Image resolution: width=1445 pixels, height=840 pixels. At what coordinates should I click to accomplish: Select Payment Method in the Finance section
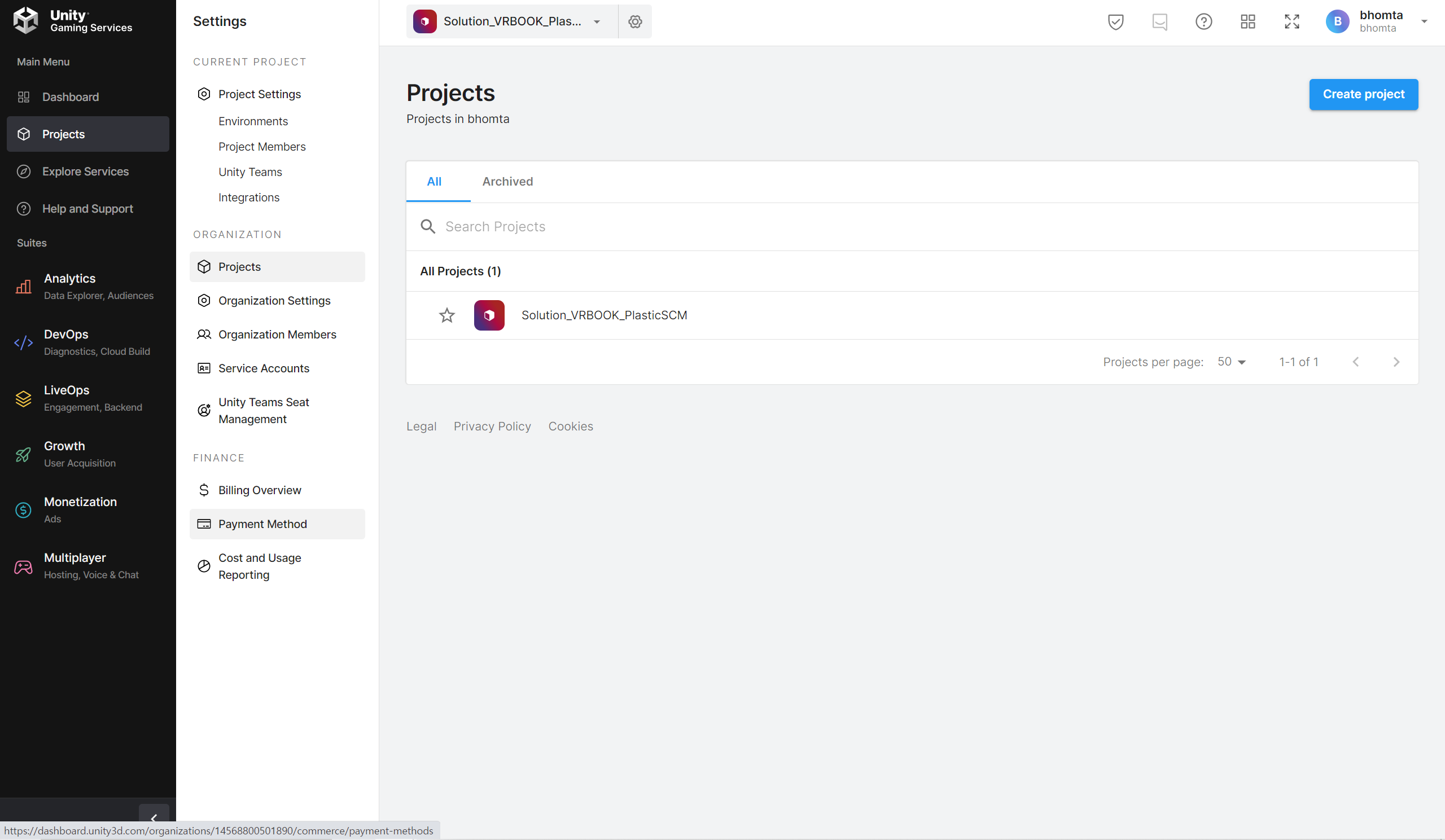[262, 524]
